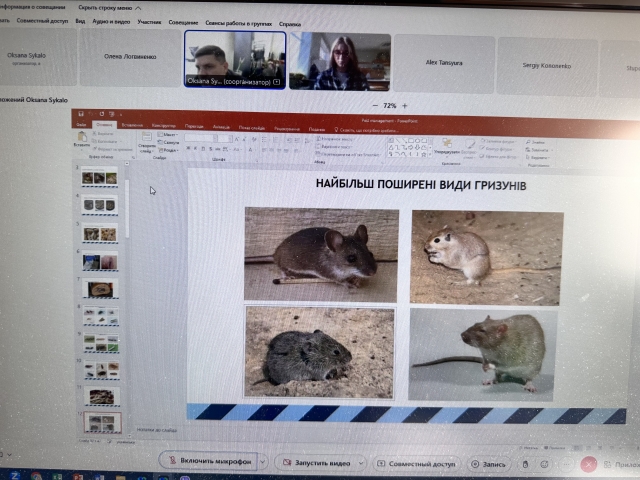
Task: Click the Приложения button at bottom right
Action: click(621, 464)
